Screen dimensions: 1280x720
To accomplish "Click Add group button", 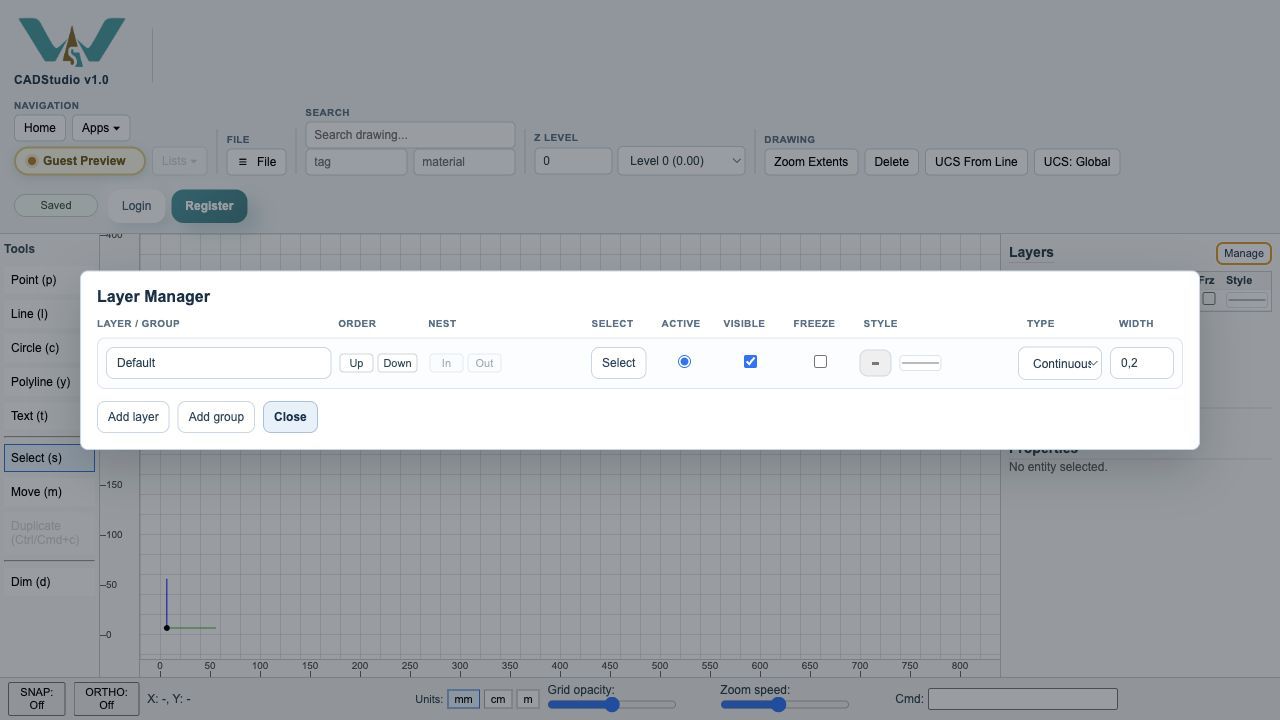I will 216,417.
